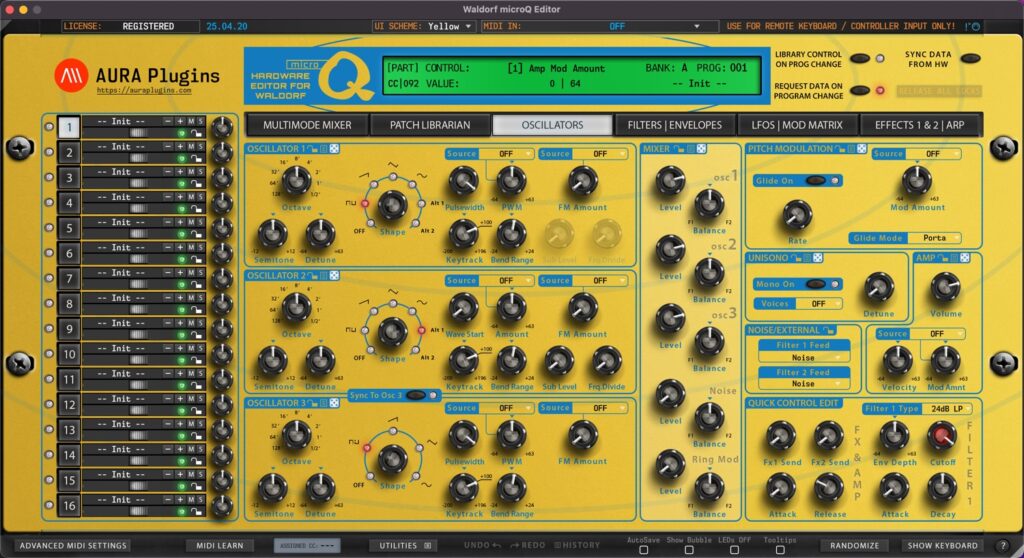Open Oscillator 1 FM Source dropdown
The height and width of the screenshot is (558, 1024).
click(x=600, y=154)
